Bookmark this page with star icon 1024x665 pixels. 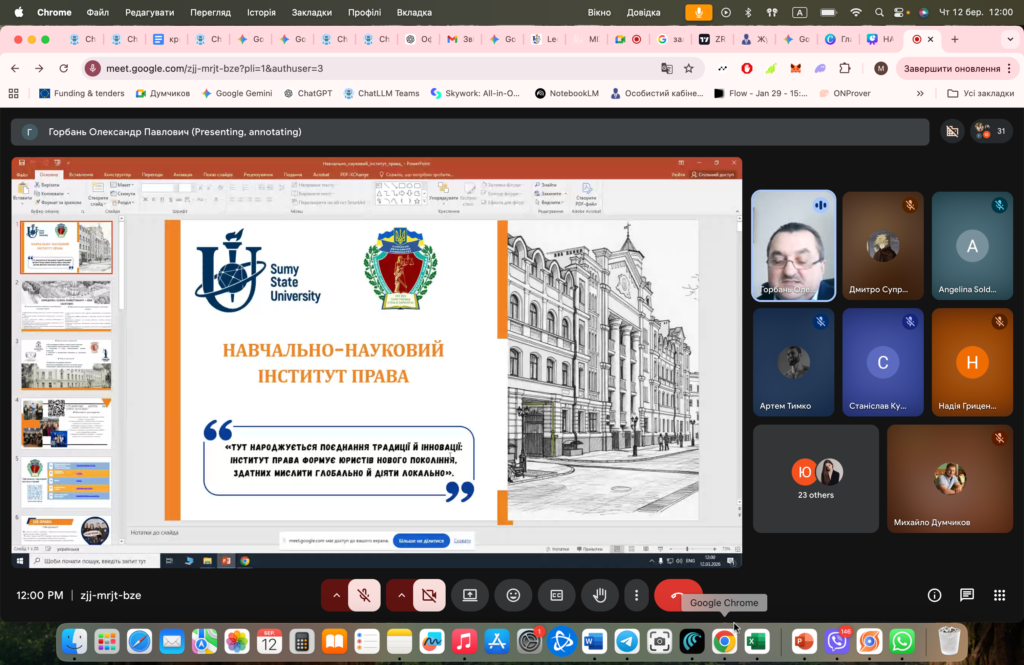point(689,68)
